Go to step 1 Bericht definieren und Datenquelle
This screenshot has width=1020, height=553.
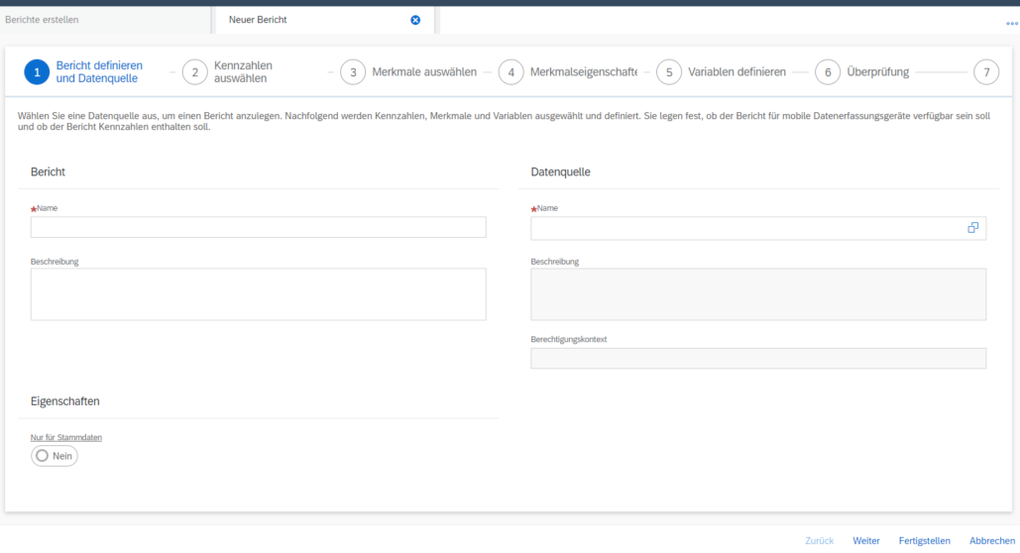coord(83,72)
